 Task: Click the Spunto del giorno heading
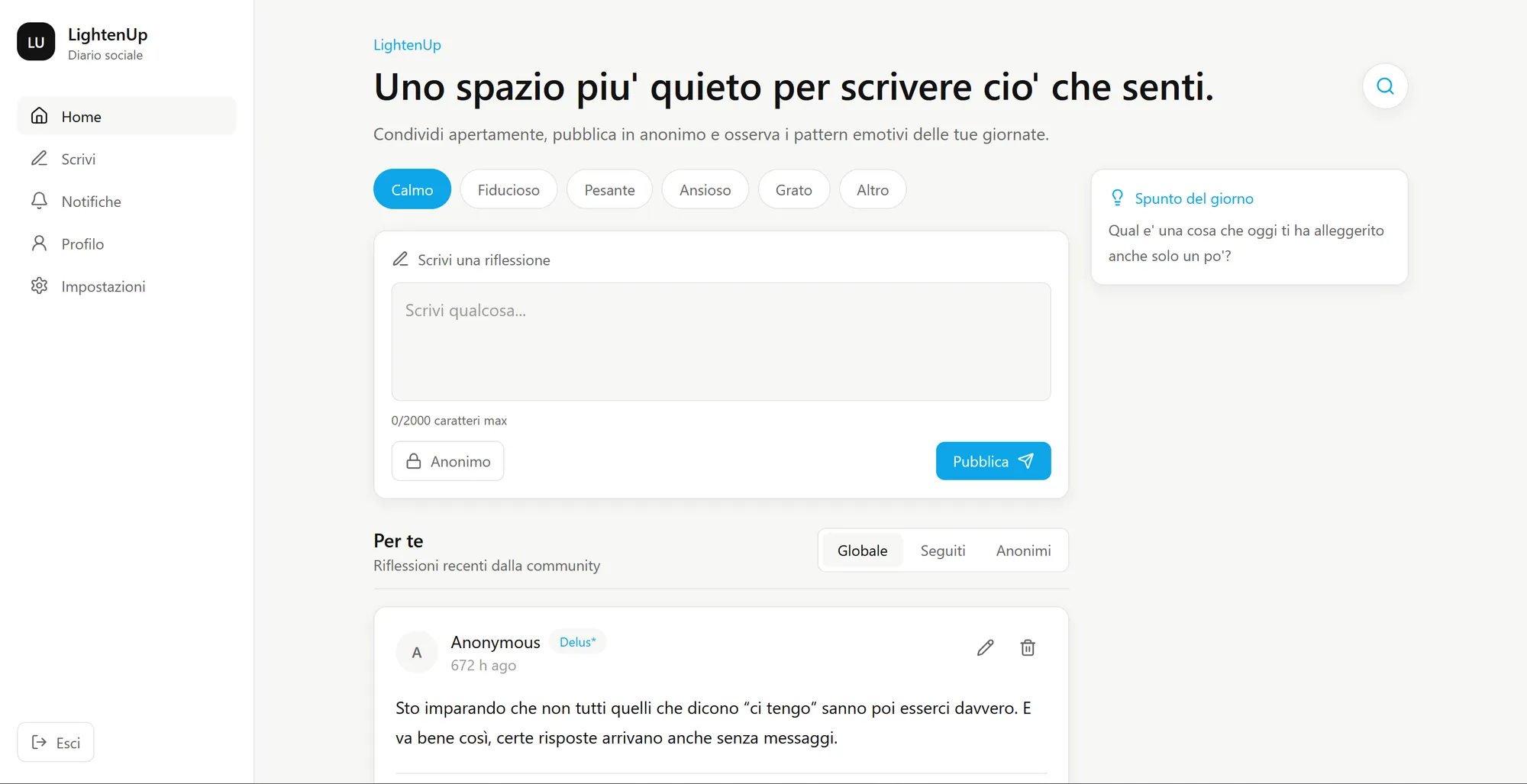1193,198
